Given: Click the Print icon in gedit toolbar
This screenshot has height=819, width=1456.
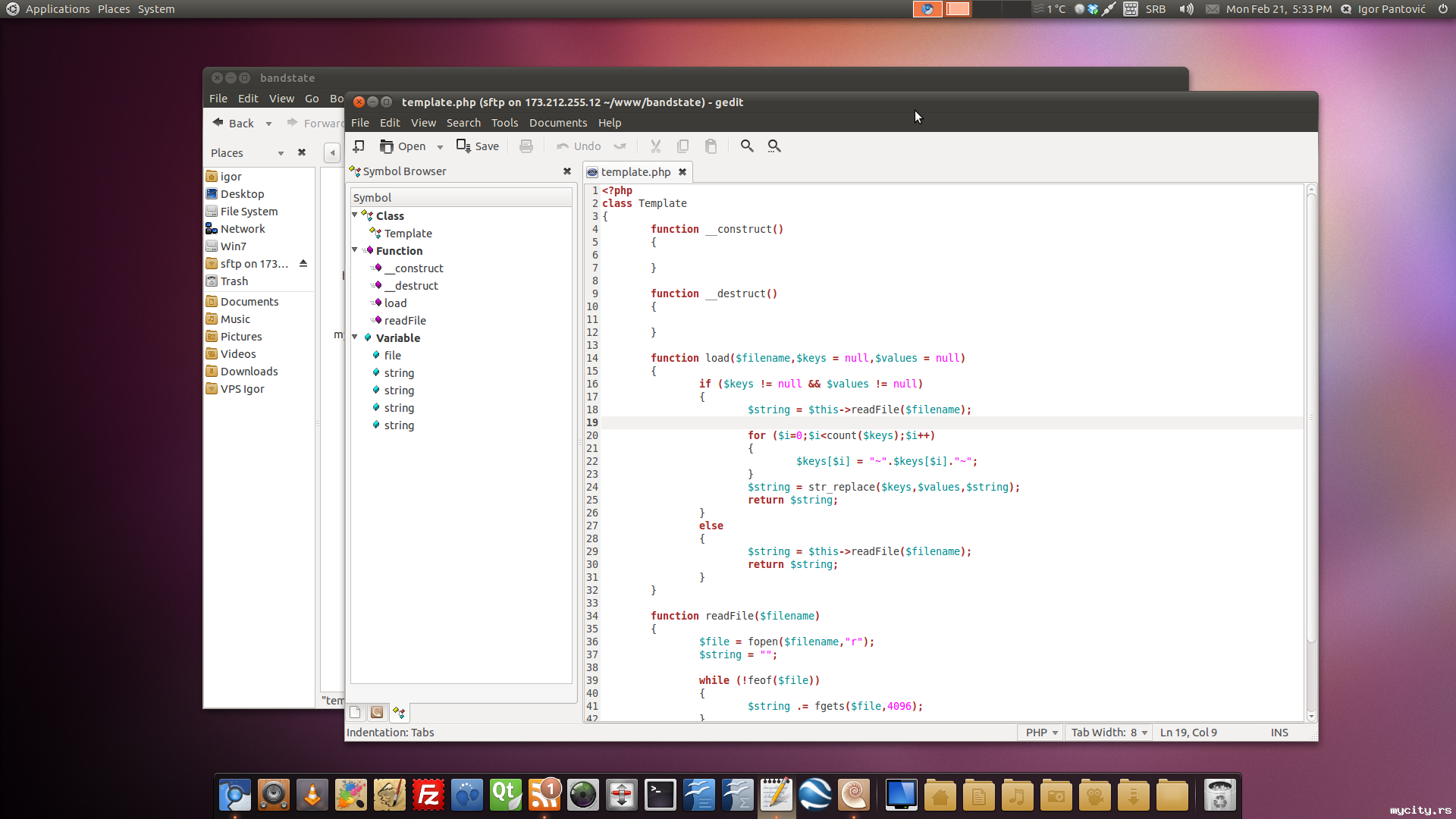Looking at the screenshot, I should [526, 146].
